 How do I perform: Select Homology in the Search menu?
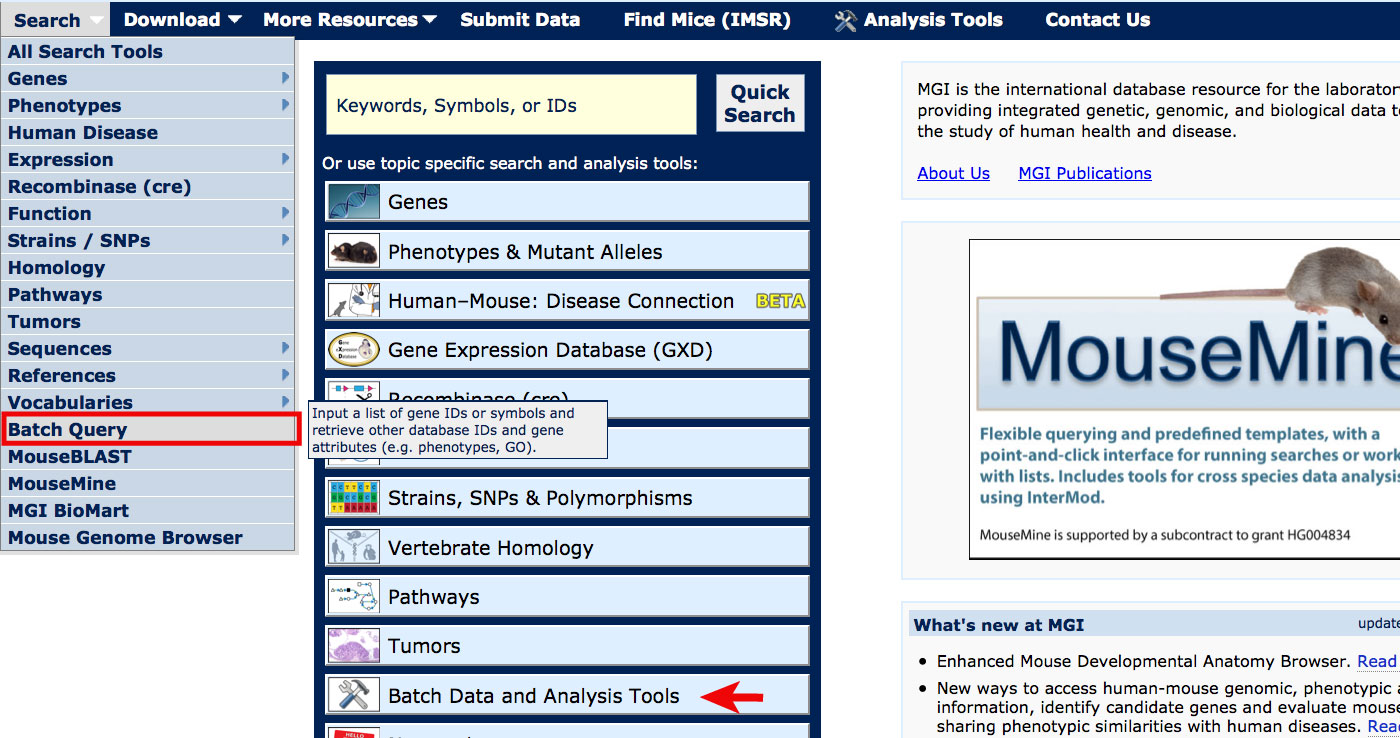[x=148, y=268]
